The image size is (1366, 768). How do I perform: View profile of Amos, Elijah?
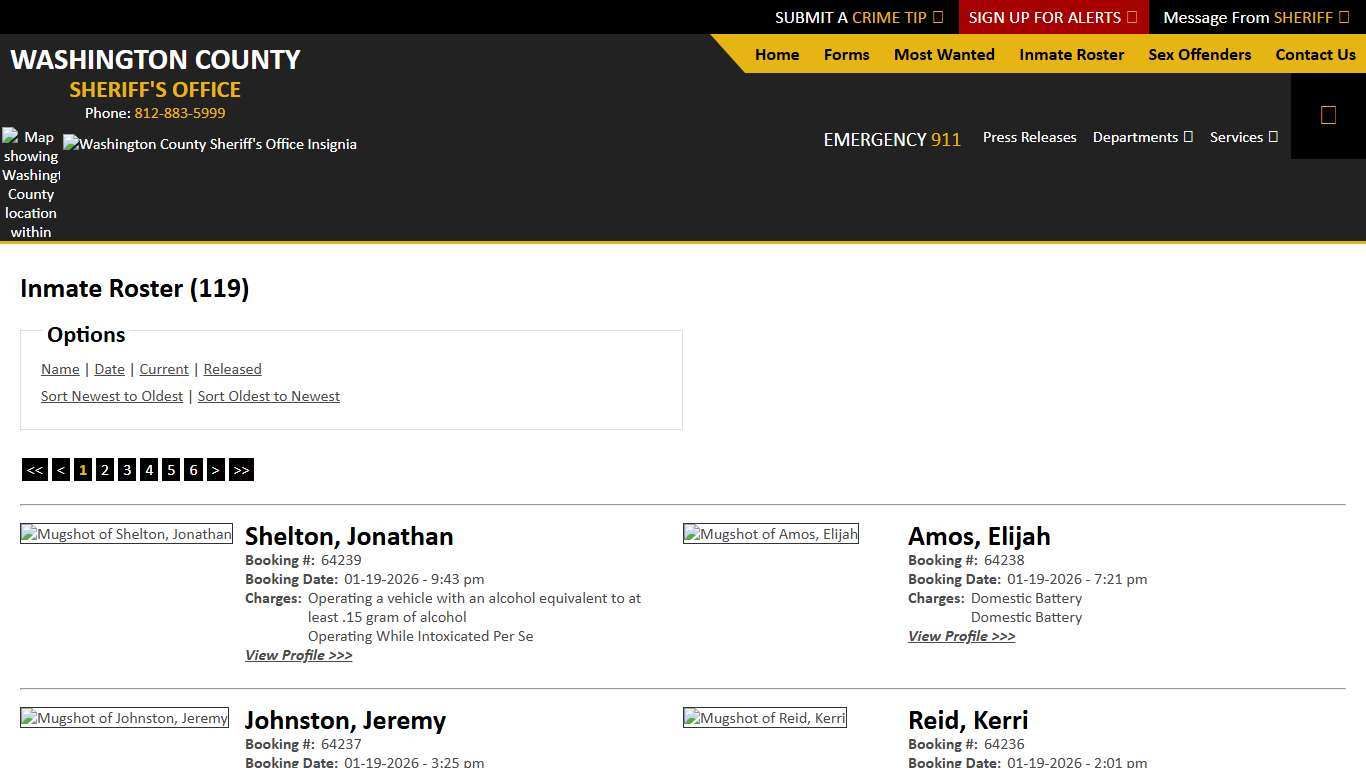coord(961,636)
